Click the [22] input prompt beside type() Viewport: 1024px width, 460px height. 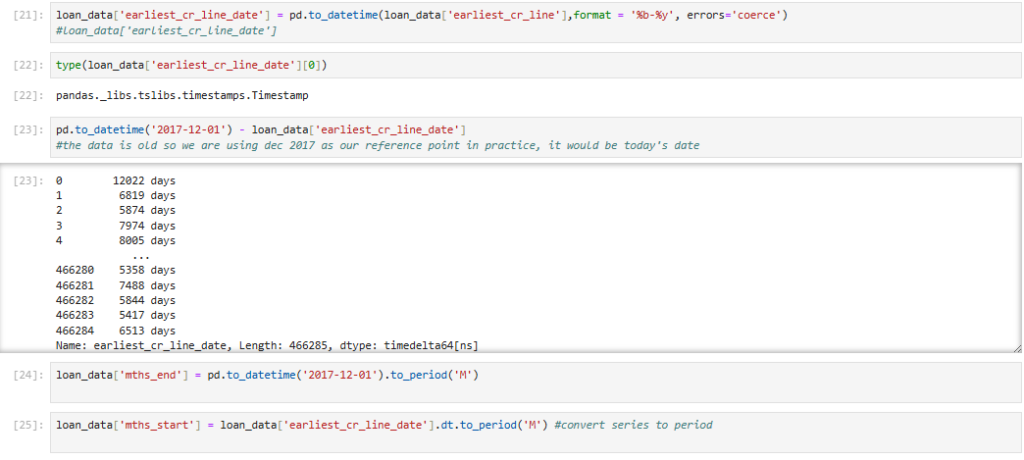click(x=27, y=65)
